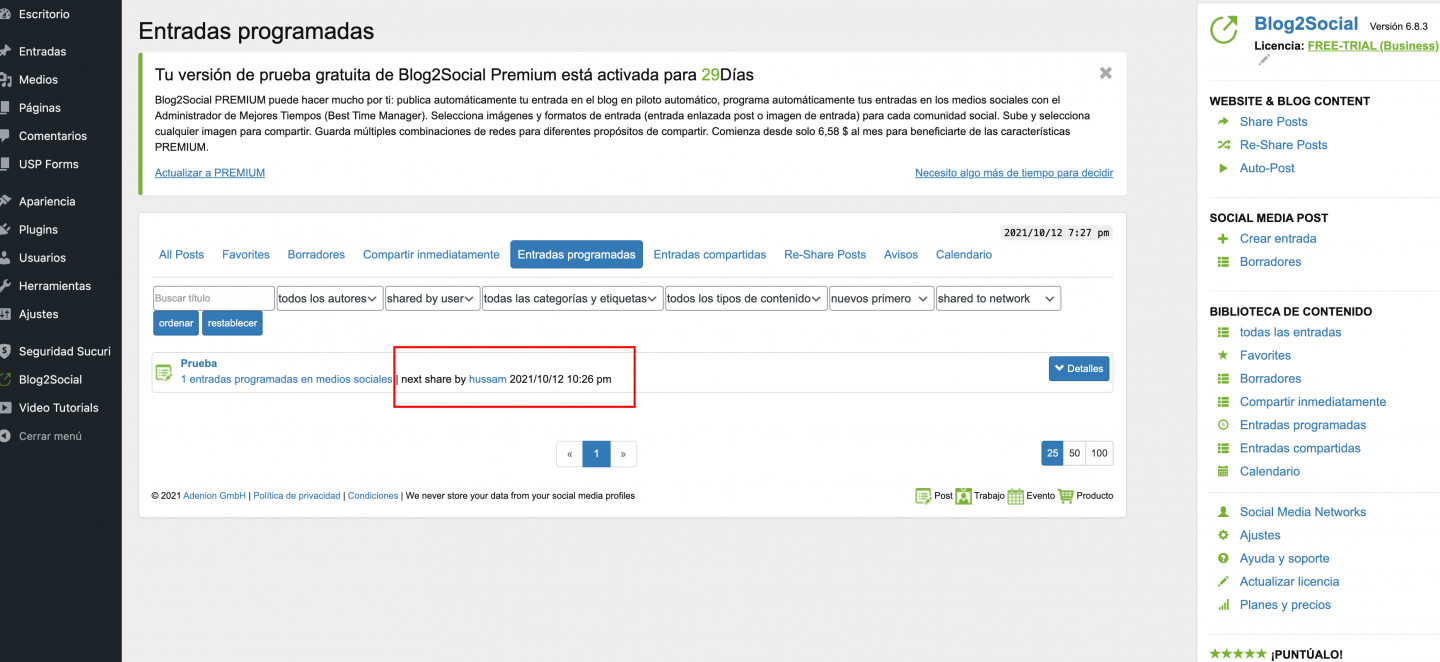Viewport: 1440px width, 662px height.
Task: Click the list icon beside Compartir inmediatamente in the right panel
Action: pyautogui.click(x=1223, y=402)
